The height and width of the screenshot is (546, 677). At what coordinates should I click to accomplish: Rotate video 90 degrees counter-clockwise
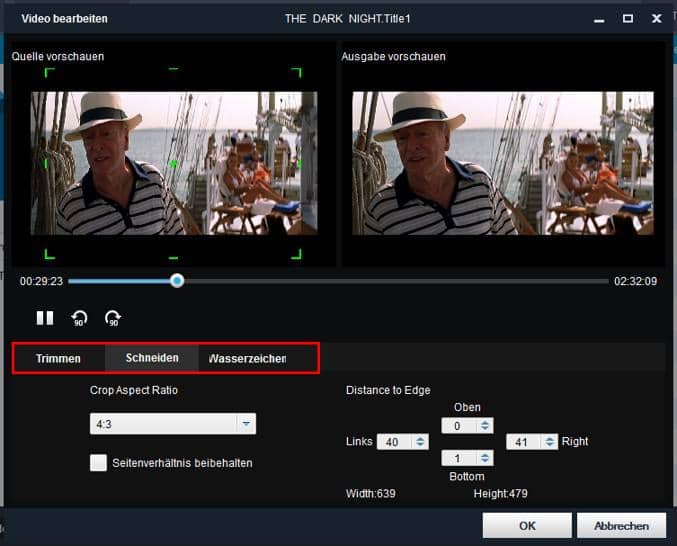pyautogui.click(x=79, y=318)
